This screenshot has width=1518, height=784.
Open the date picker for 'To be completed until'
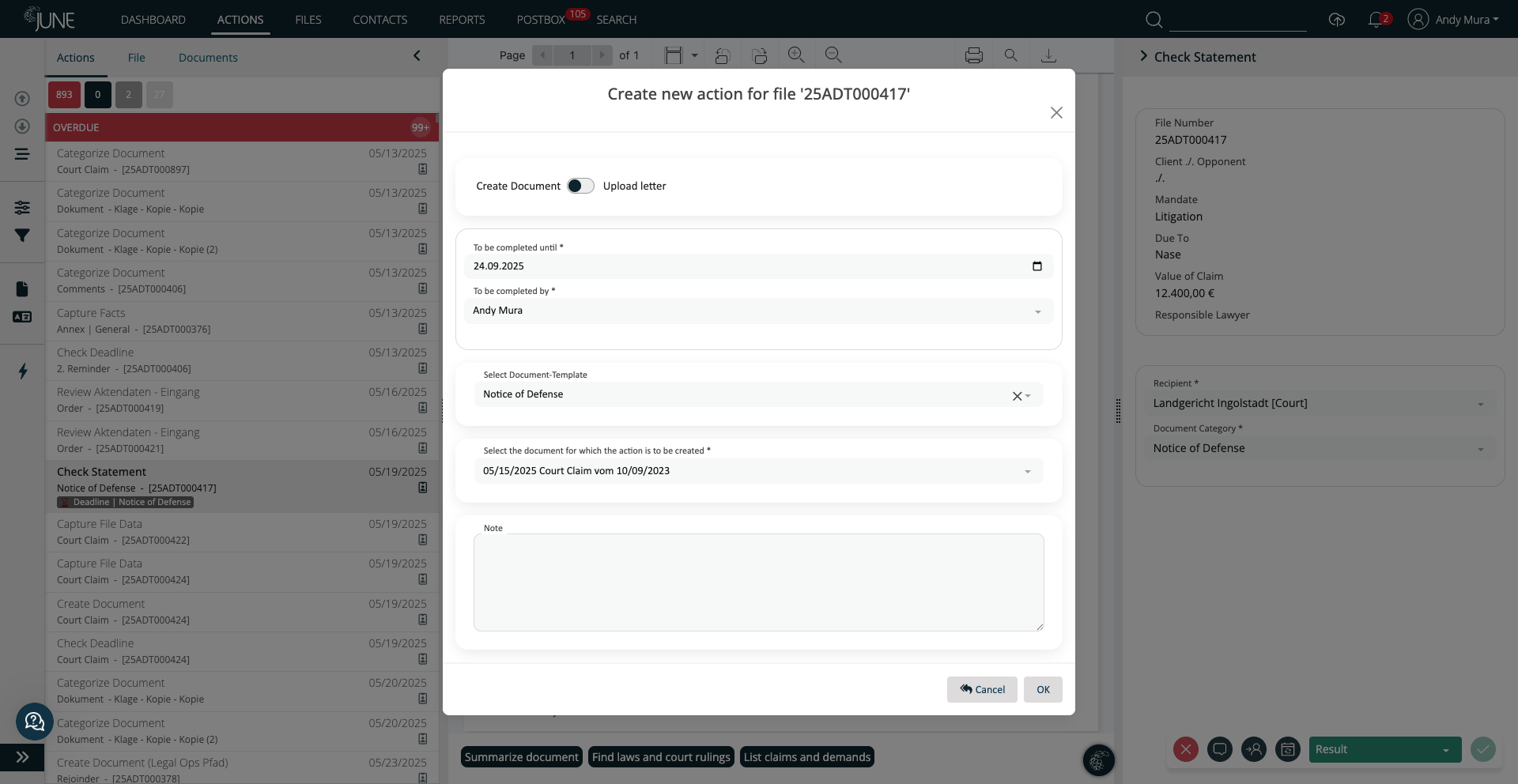[1037, 266]
